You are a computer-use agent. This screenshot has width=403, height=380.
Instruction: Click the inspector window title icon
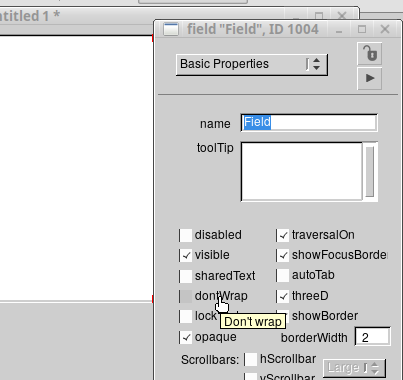[171, 29]
